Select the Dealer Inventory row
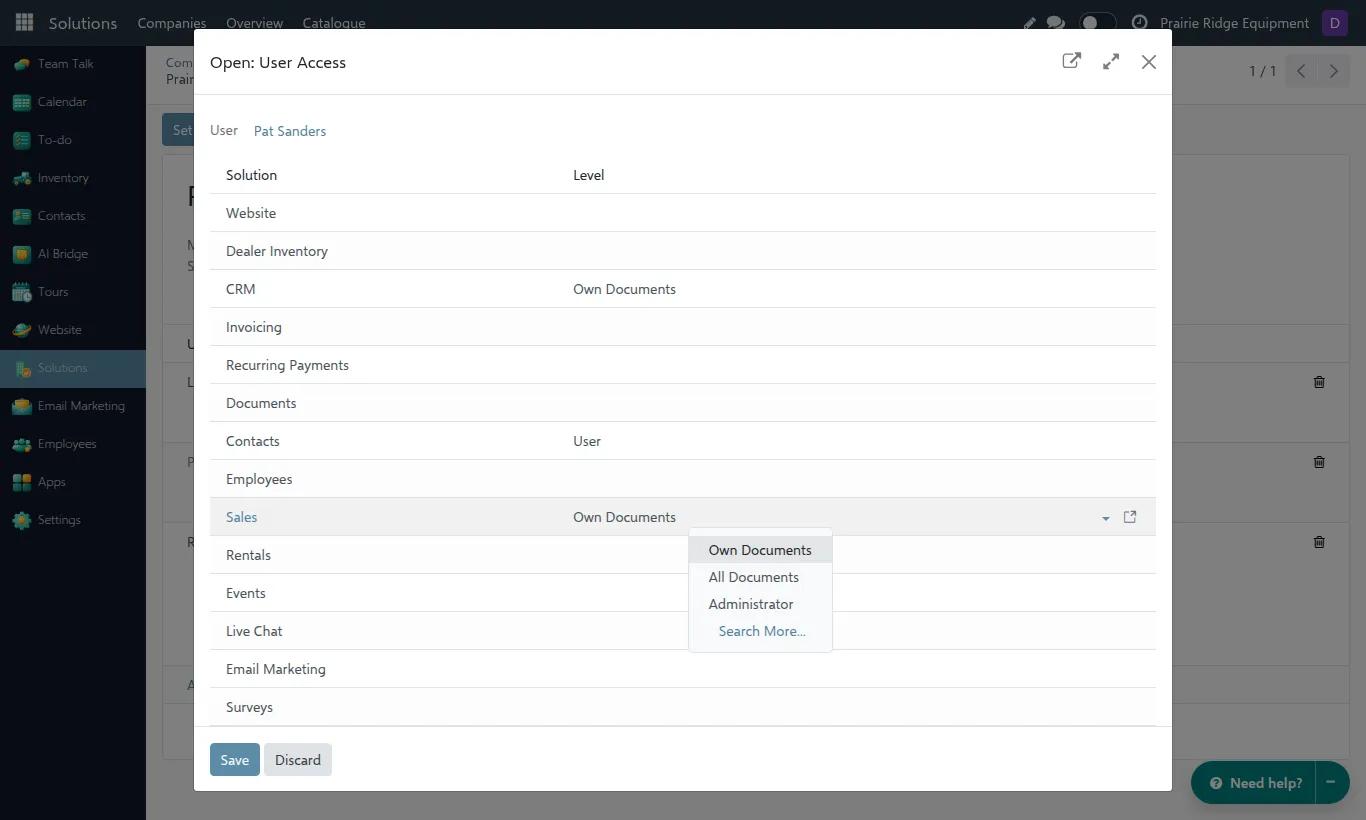Screen dimensions: 1366x820 point(683,251)
